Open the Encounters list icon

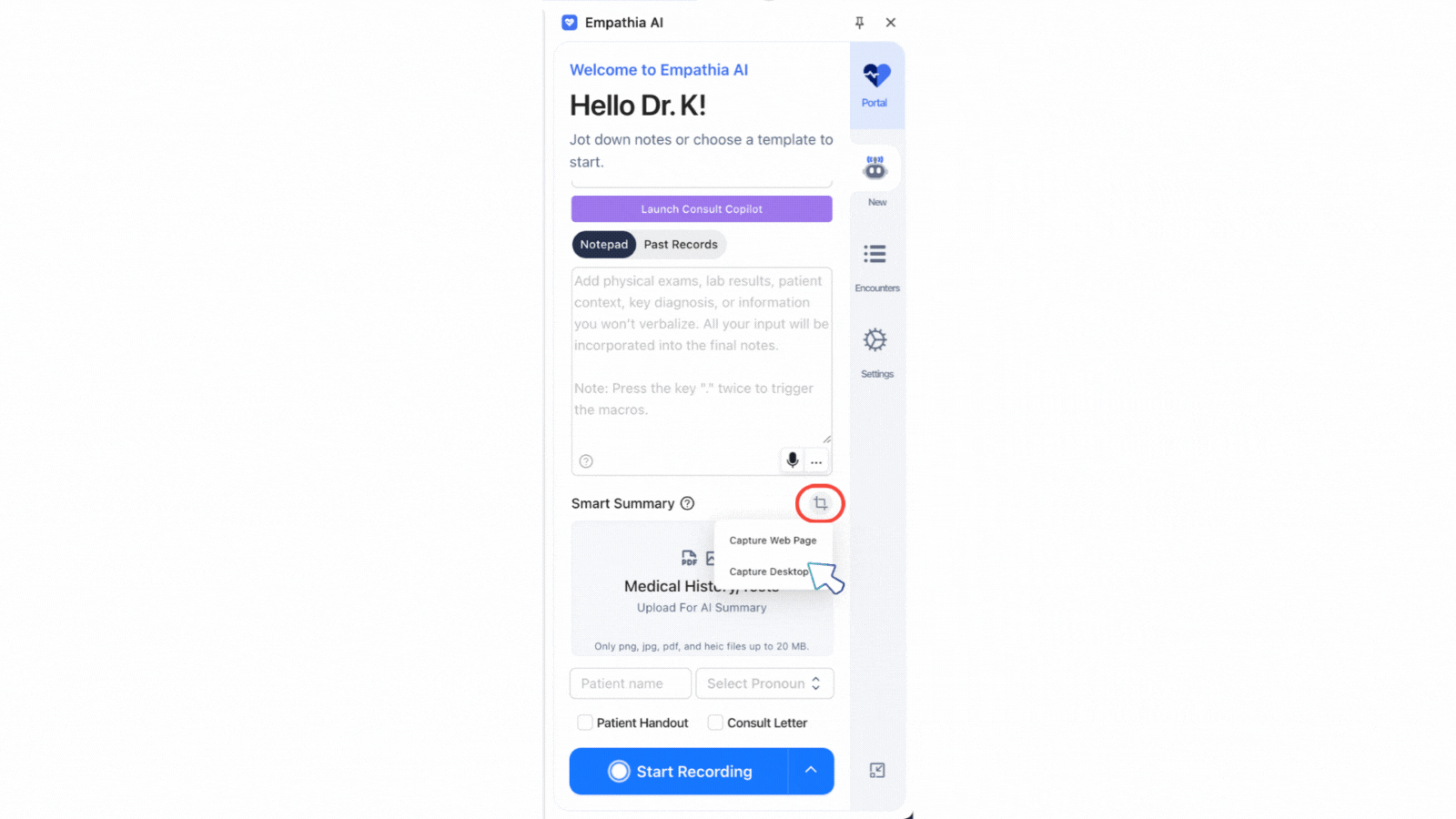(x=875, y=254)
